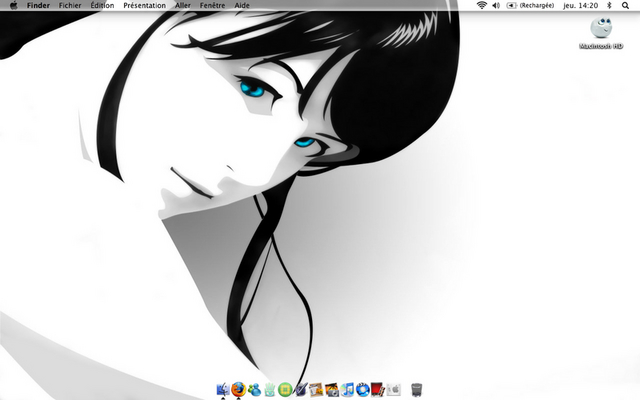Open the Apple menu
The height and width of the screenshot is (400, 640).
pos(13,5)
